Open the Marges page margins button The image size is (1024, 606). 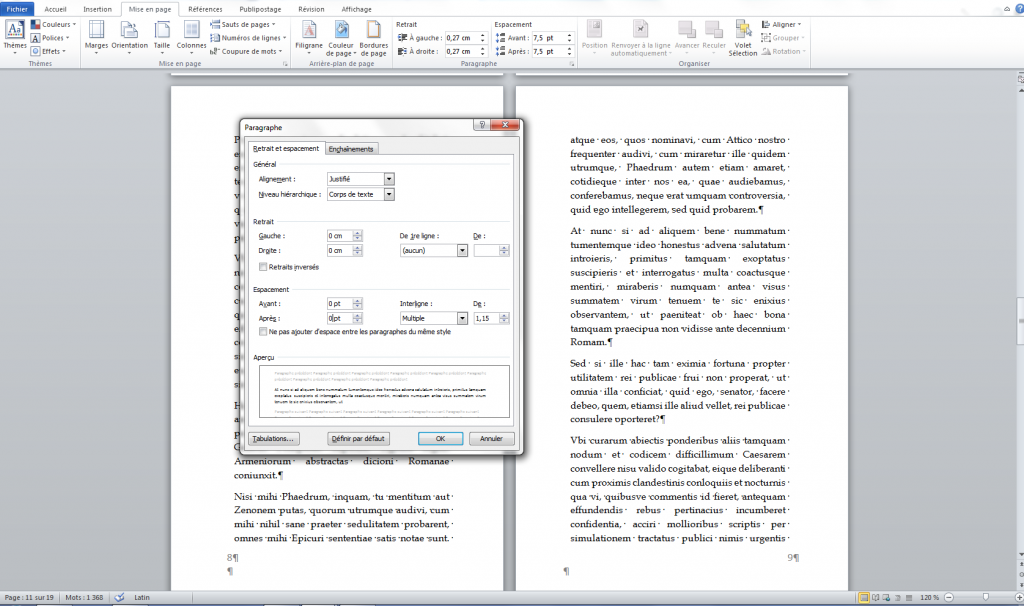click(96, 36)
